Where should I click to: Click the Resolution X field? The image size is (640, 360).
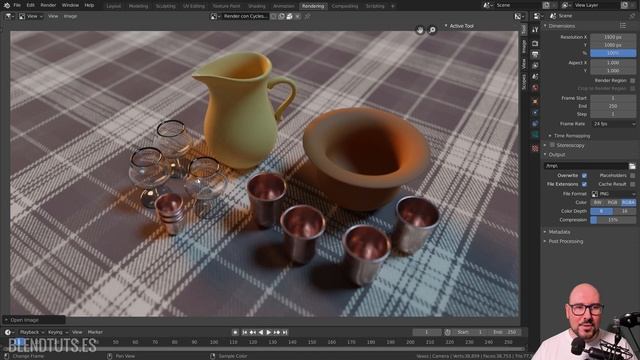click(613, 37)
